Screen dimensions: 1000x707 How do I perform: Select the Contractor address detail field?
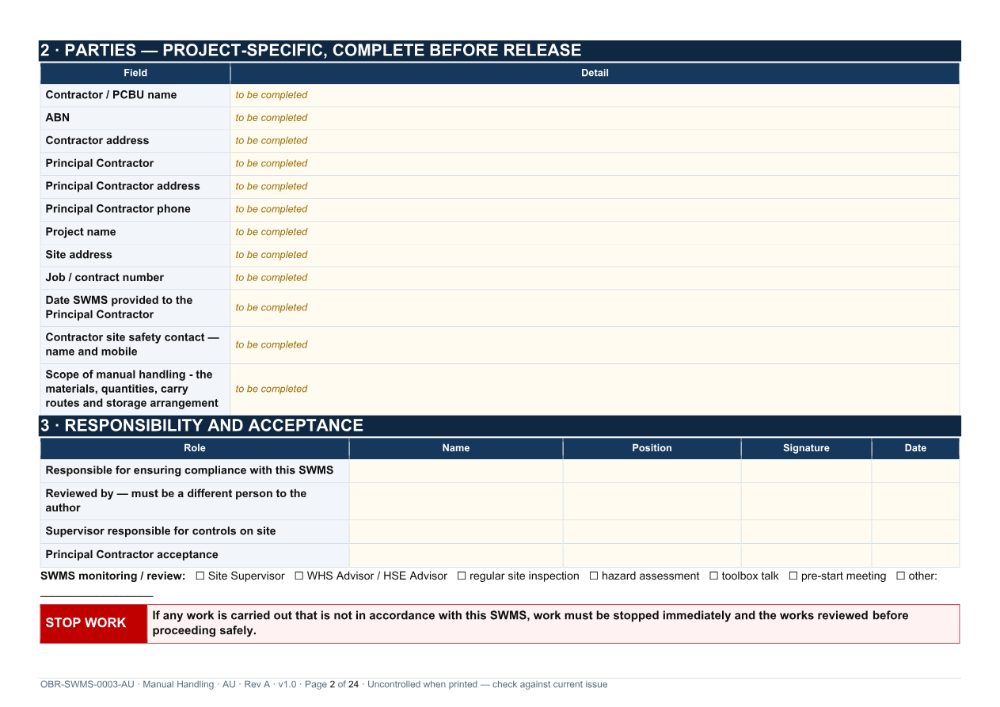pyautogui.click(x=594, y=141)
